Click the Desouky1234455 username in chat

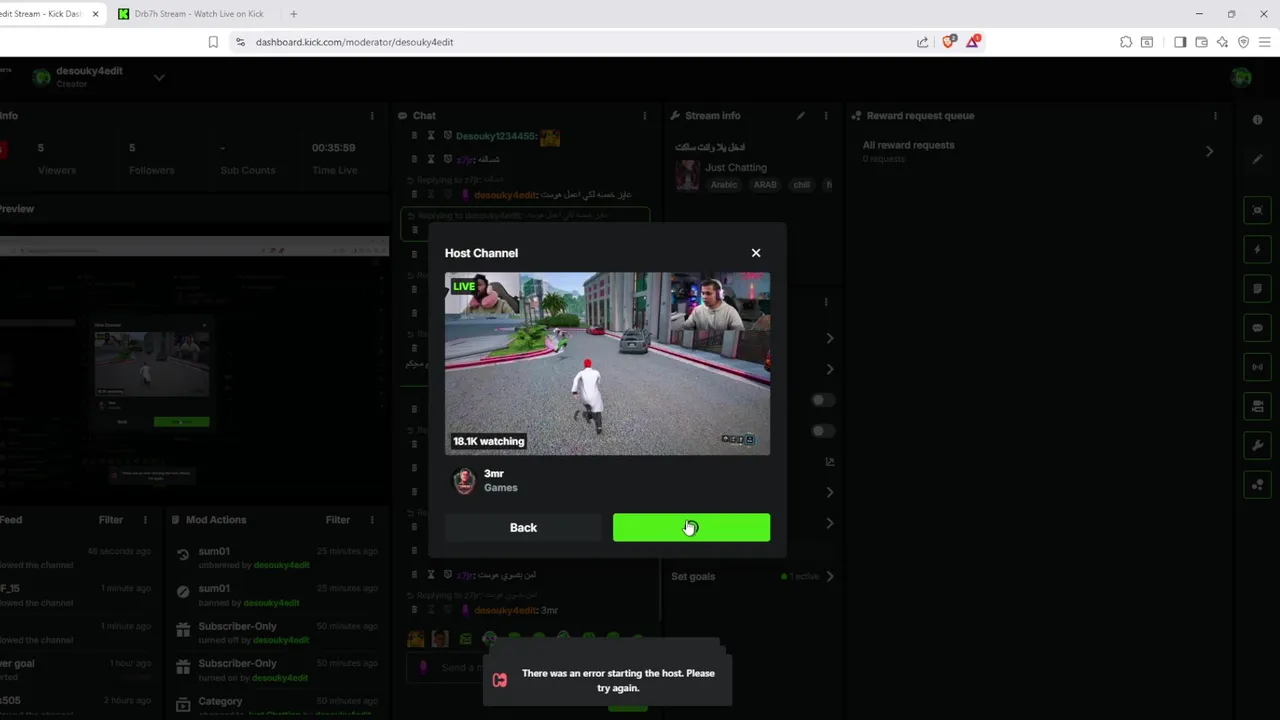495,136
